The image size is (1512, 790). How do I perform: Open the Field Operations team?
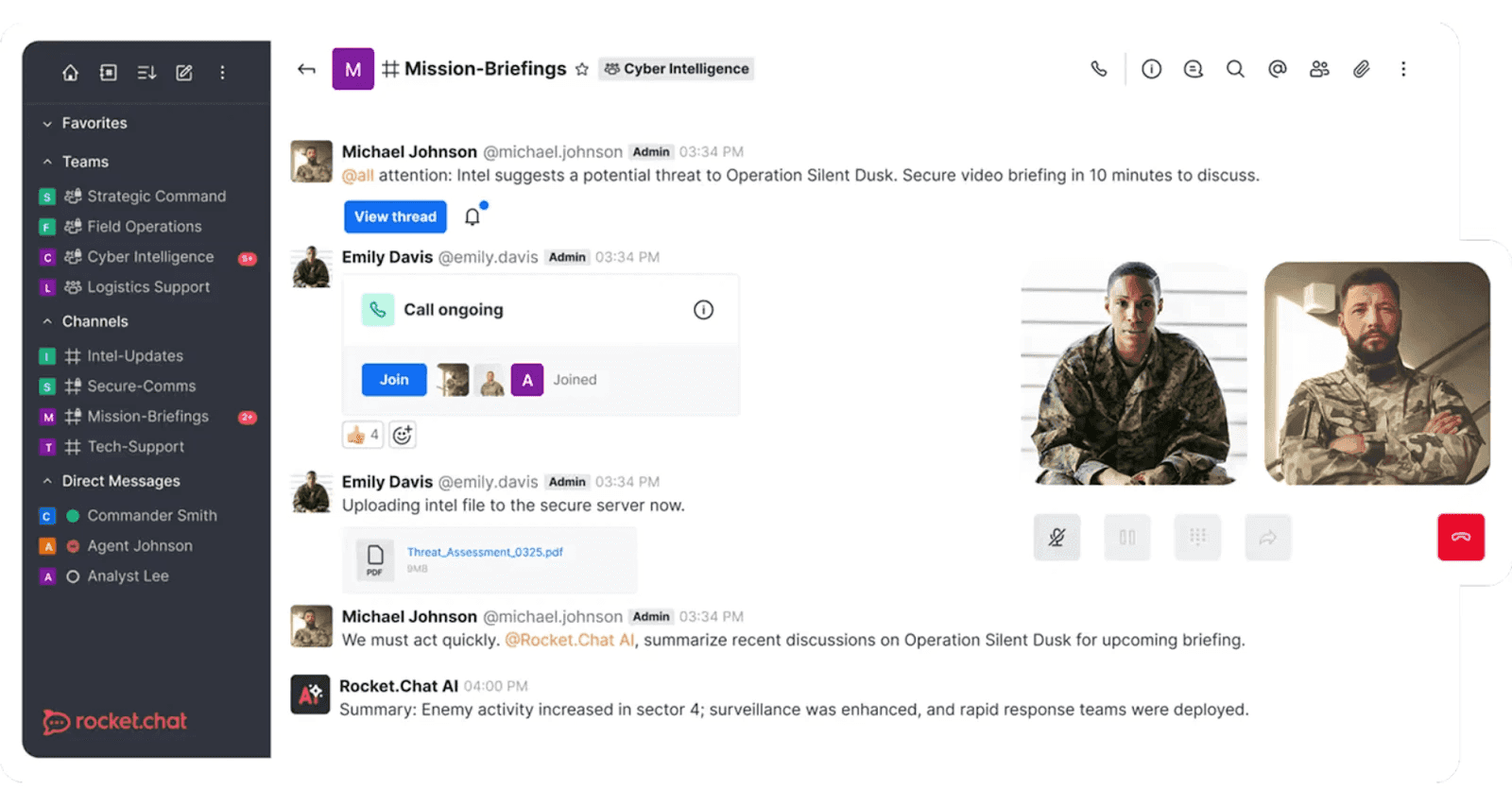pos(146,227)
